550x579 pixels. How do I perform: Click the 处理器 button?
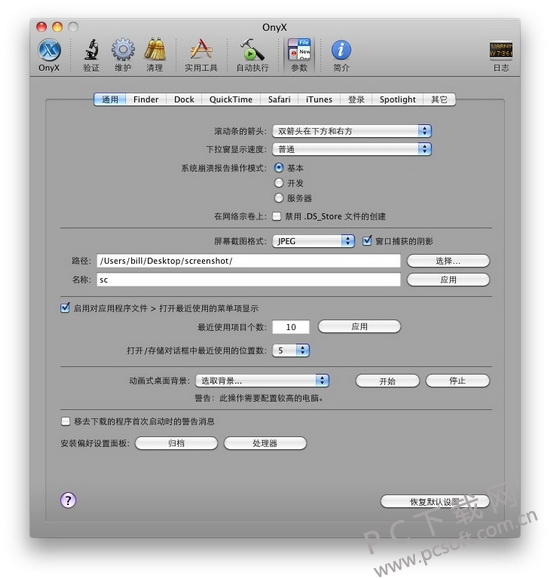click(x=265, y=443)
